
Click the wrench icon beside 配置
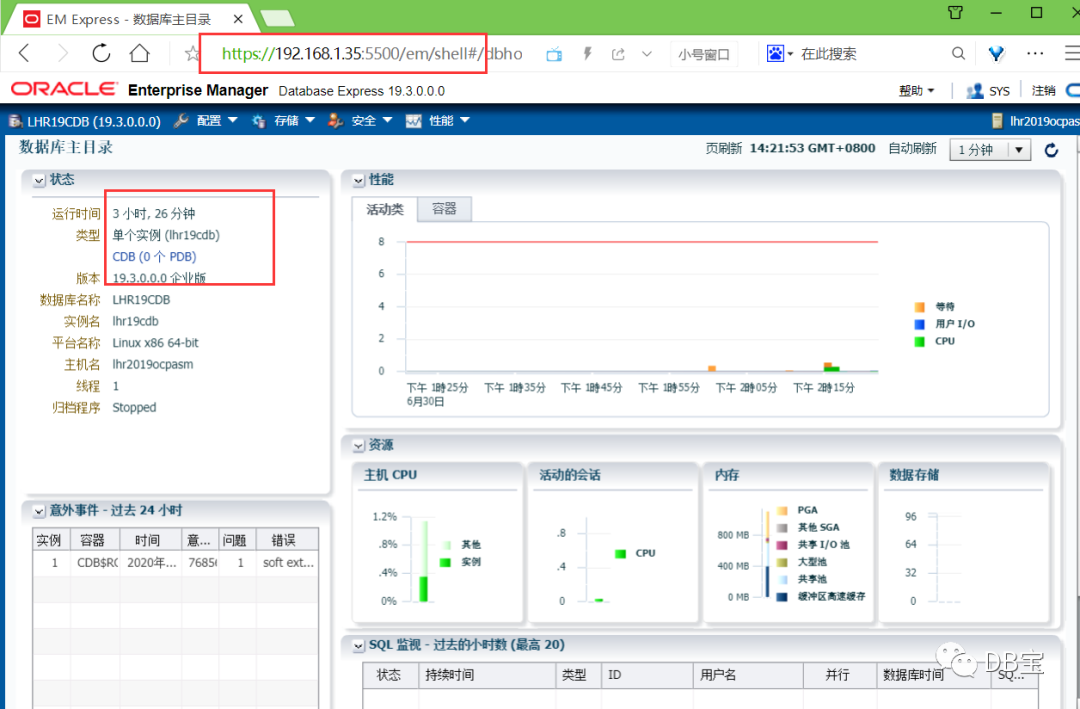[181, 121]
